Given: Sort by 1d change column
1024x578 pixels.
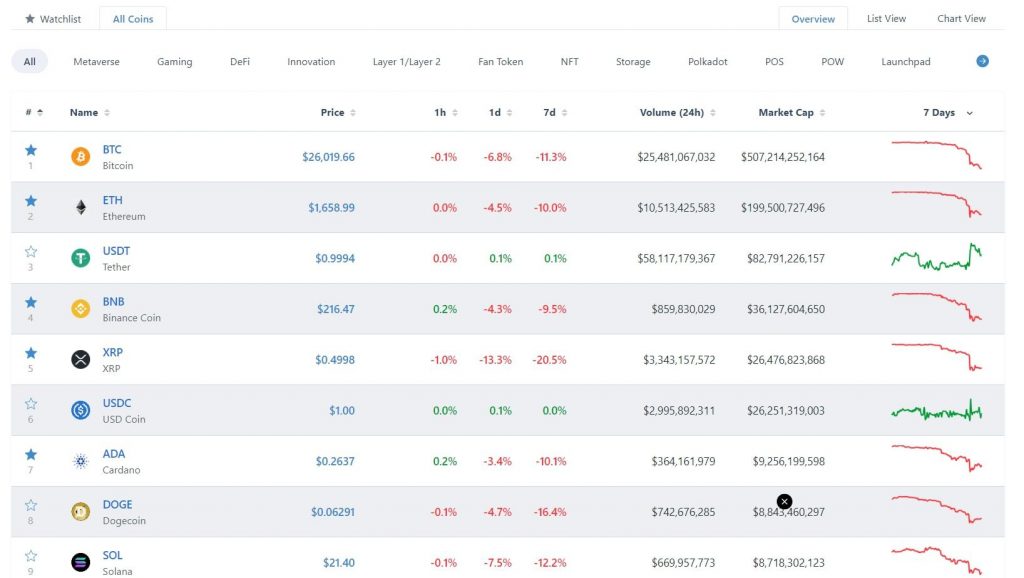Looking at the screenshot, I should tap(500, 112).
